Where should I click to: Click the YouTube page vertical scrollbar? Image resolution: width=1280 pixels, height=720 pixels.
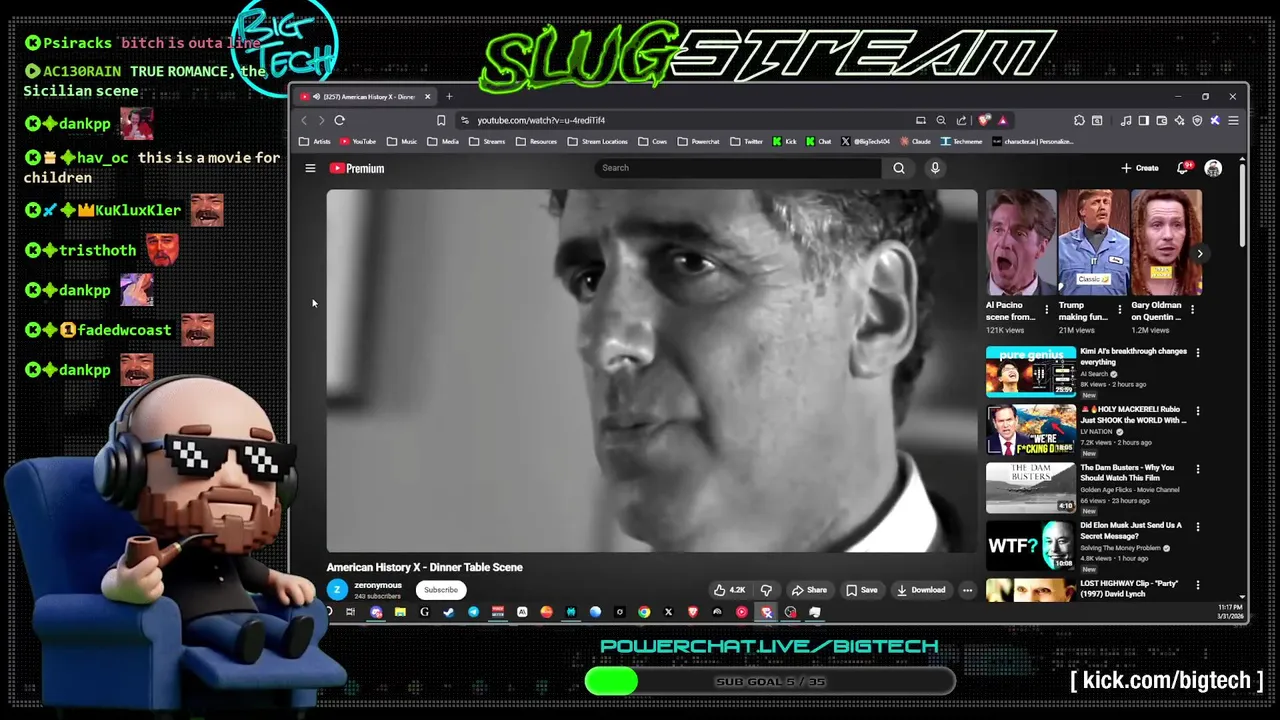1243,205
